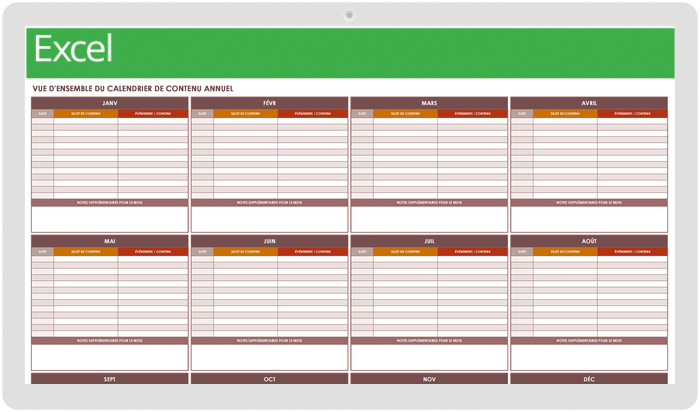This screenshot has height=412, width=700.
Task: Click 'SUJET DE CONTENU' header under AOÛT
Action: [565, 252]
